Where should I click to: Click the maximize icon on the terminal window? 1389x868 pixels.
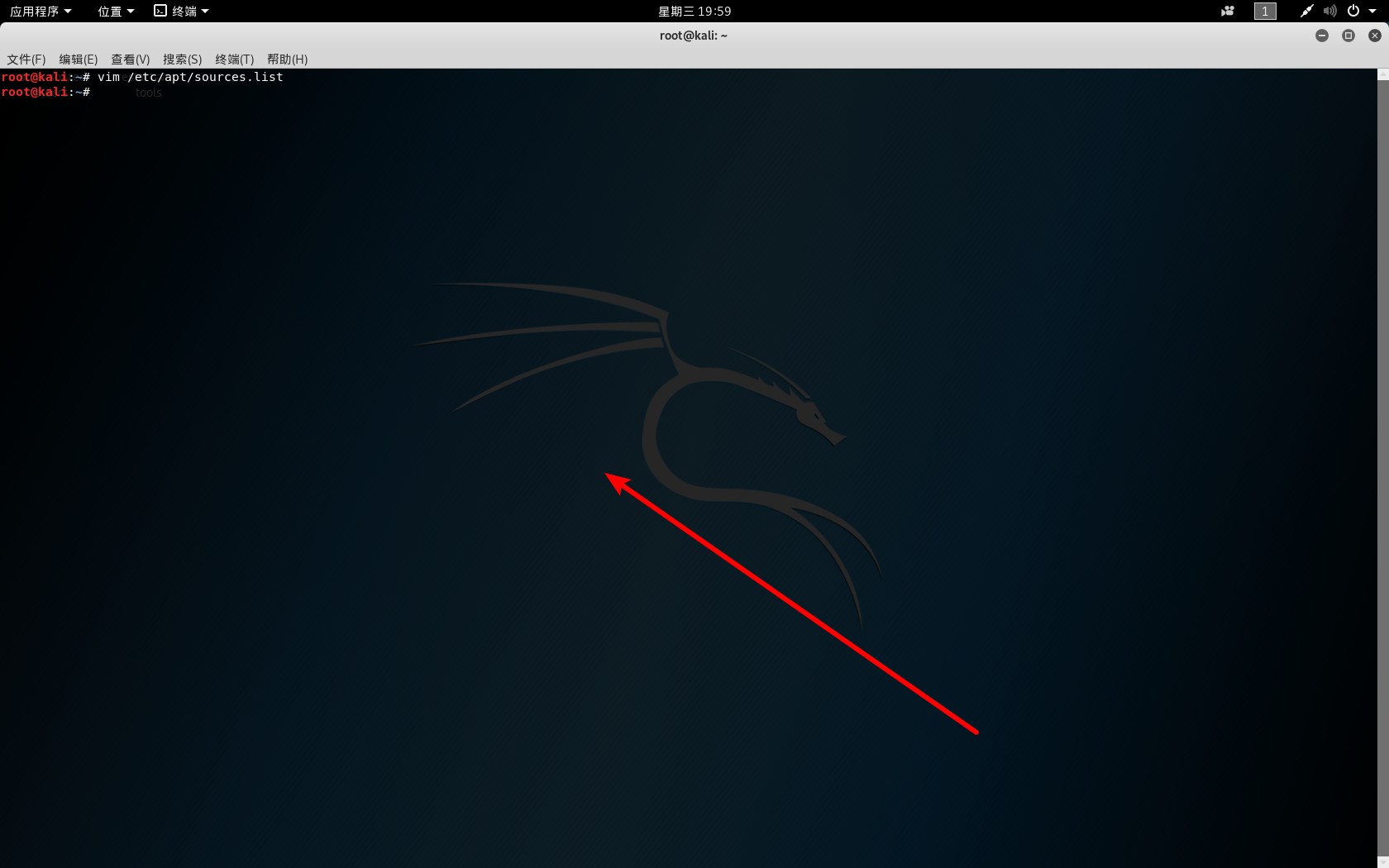(1348, 36)
